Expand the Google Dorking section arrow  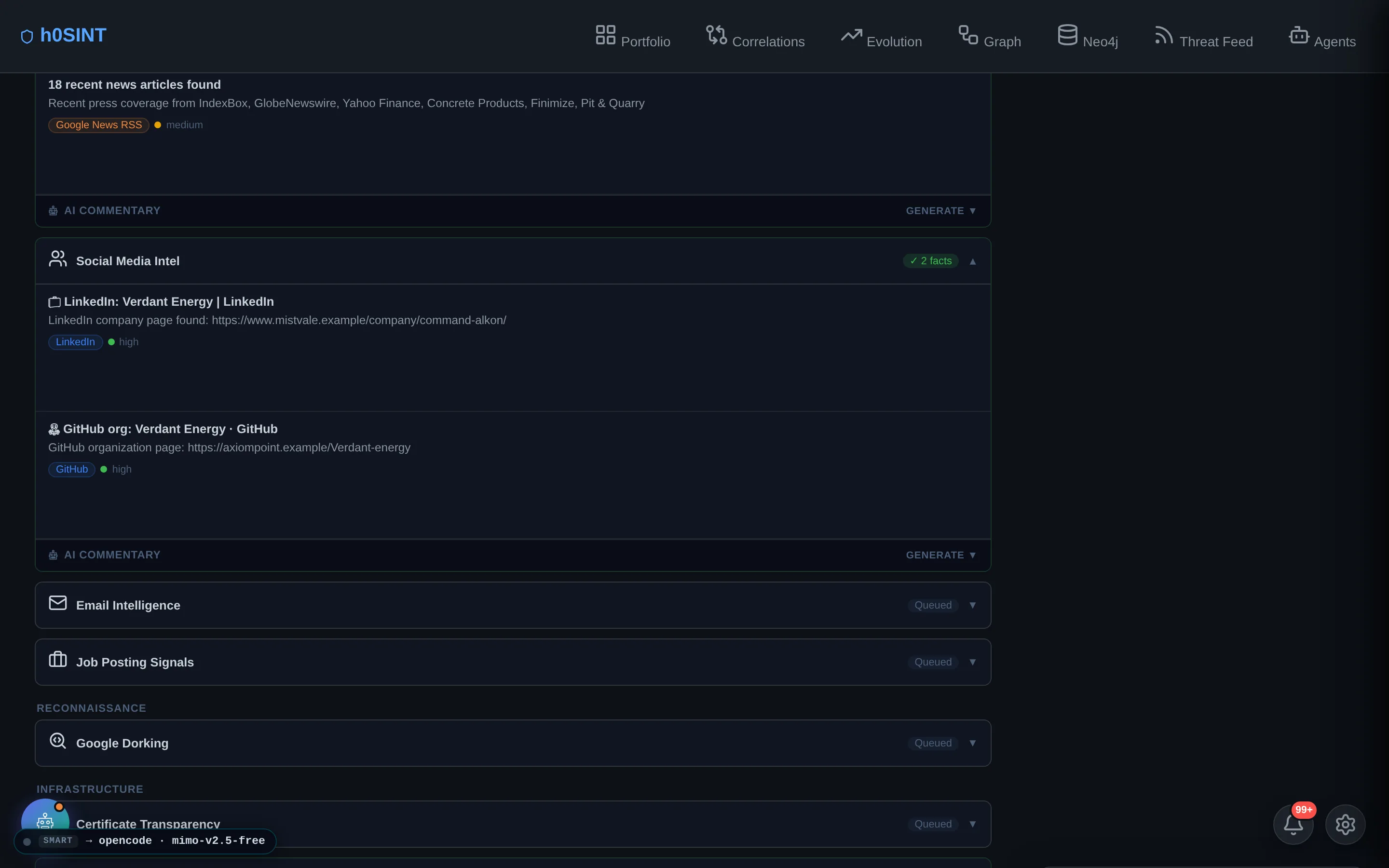point(972,743)
